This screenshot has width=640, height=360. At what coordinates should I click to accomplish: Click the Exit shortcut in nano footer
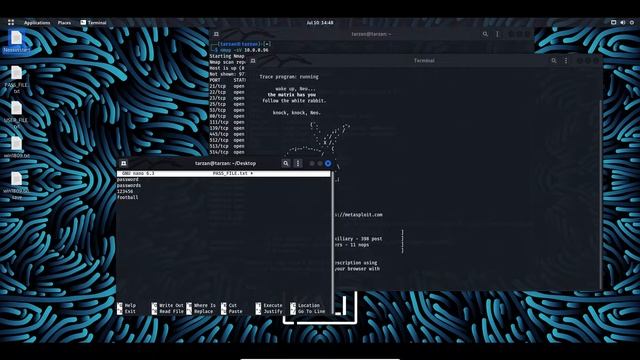(127, 311)
